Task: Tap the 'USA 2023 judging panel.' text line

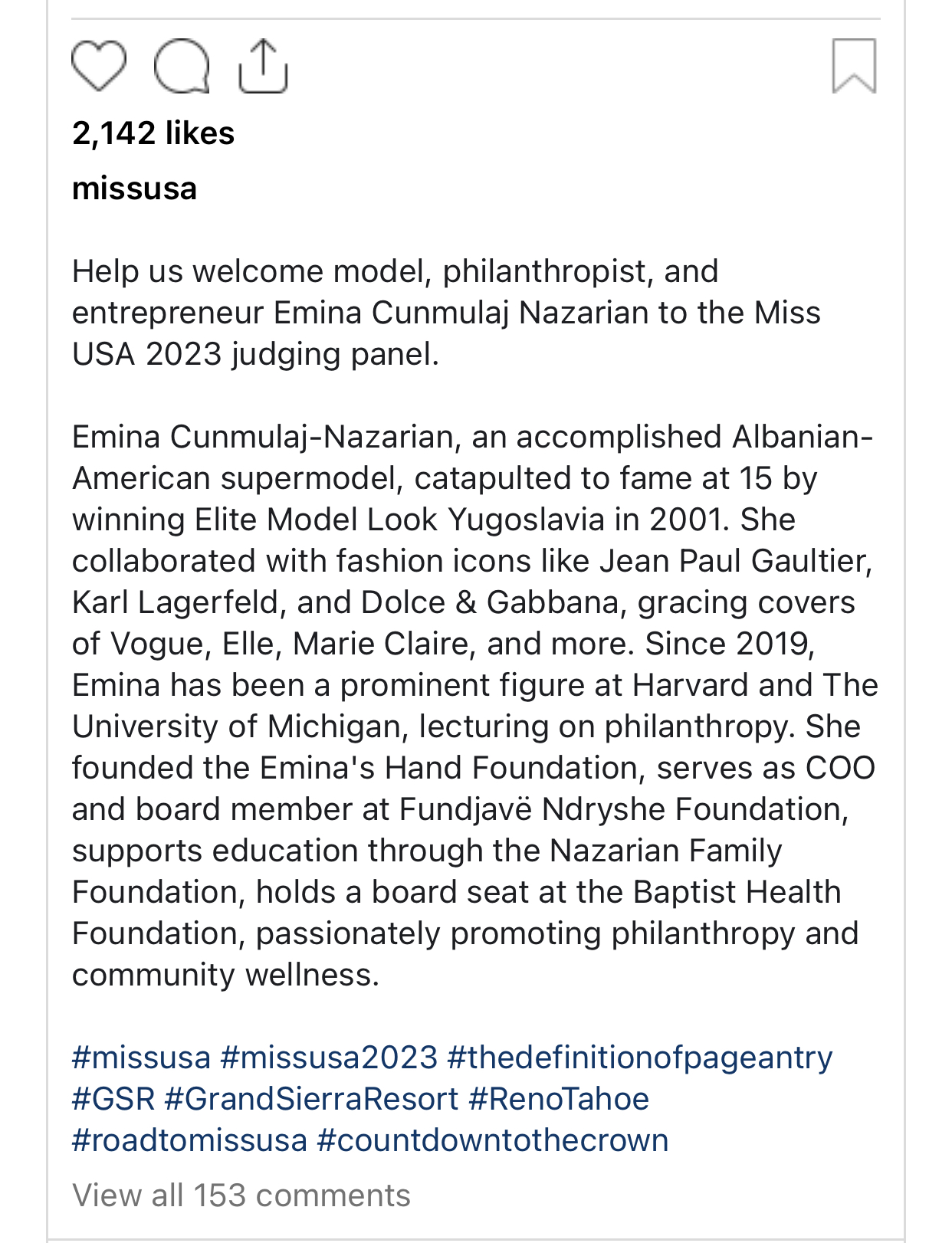Action: click(255, 354)
